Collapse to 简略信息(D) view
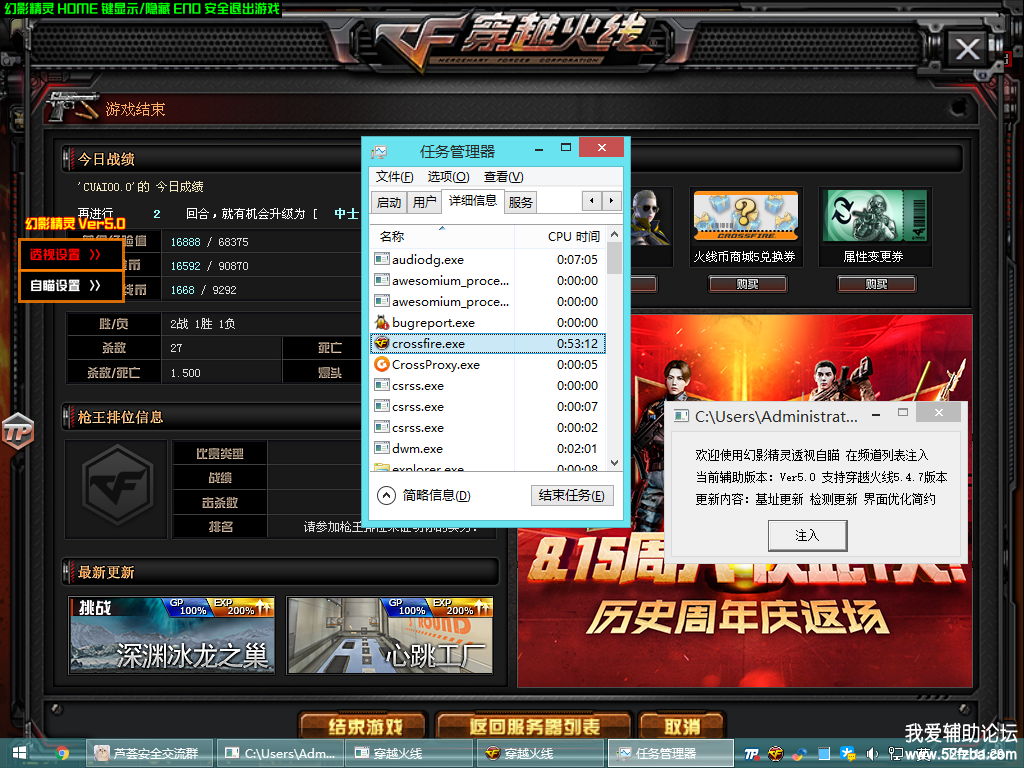 (x=424, y=496)
